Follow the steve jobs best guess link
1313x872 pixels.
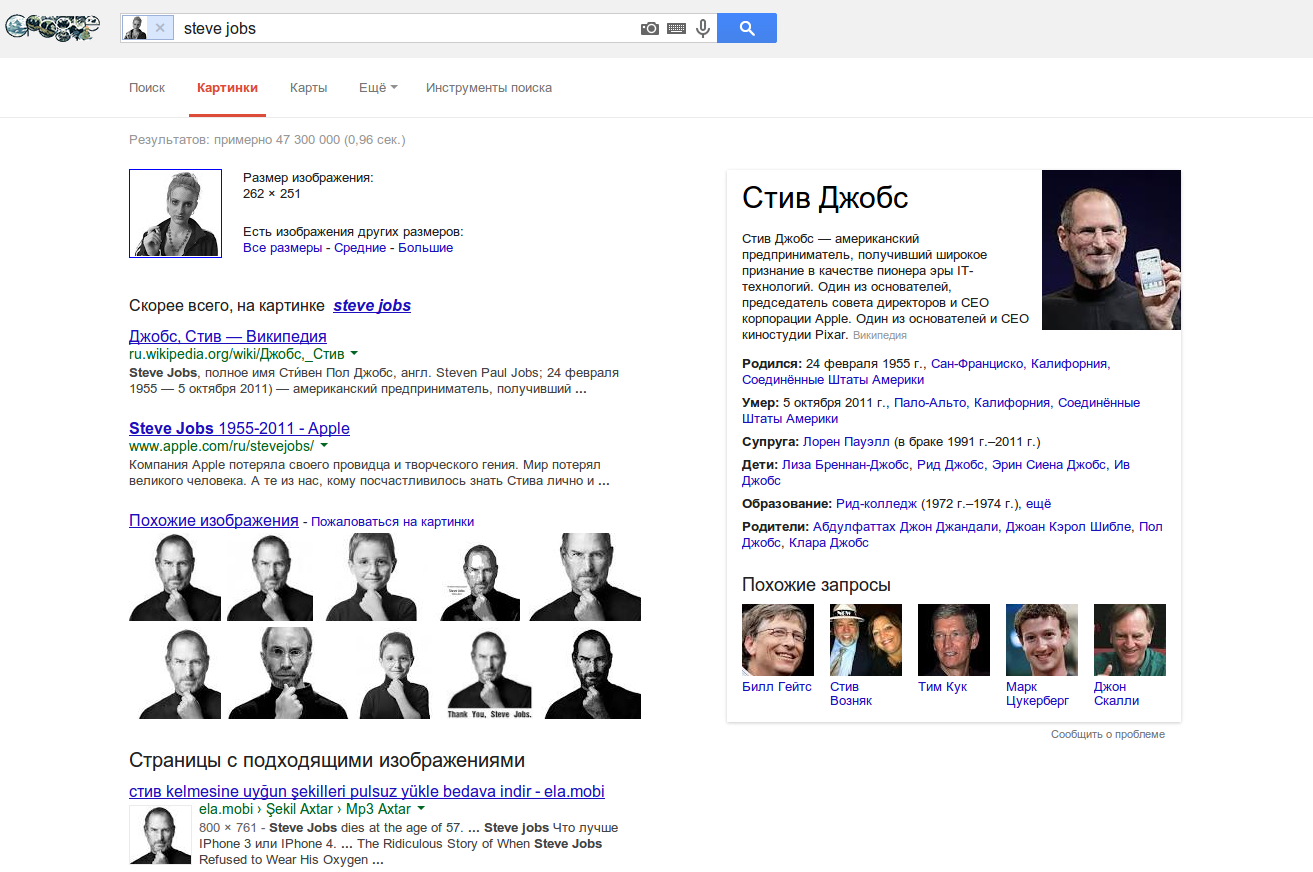[x=372, y=306]
